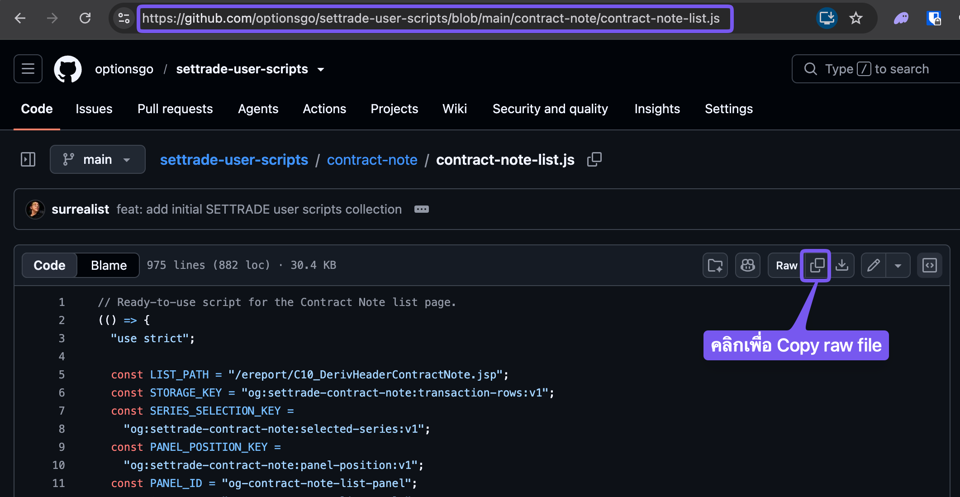The height and width of the screenshot is (497, 960).
Task: Download the raw file
Action: coord(842,265)
